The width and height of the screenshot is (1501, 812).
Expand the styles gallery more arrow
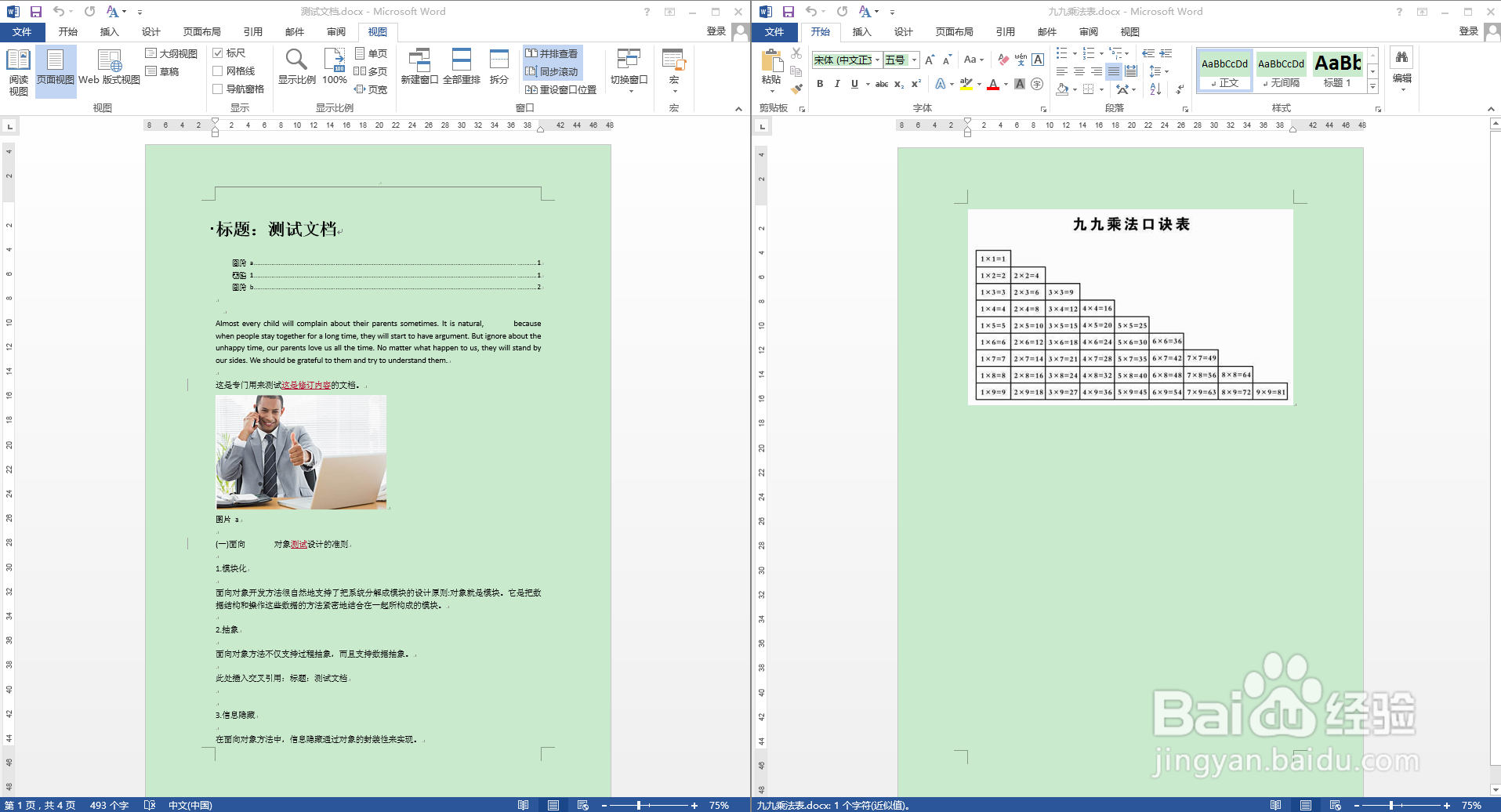[1372, 87]
